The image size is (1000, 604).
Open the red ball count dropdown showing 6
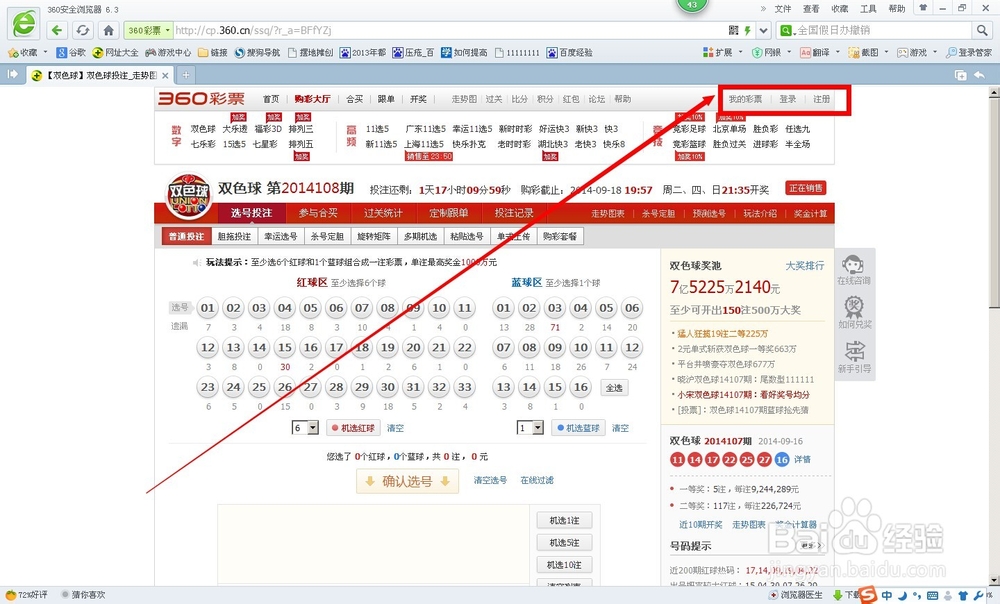pos(305,428)
